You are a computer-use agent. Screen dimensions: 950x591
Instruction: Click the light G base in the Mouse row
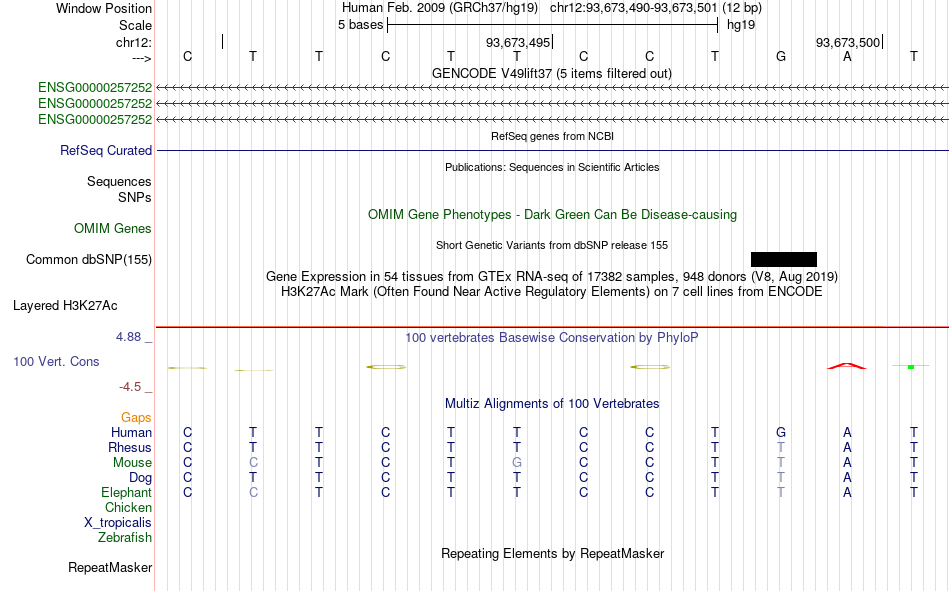coord(517,462)
